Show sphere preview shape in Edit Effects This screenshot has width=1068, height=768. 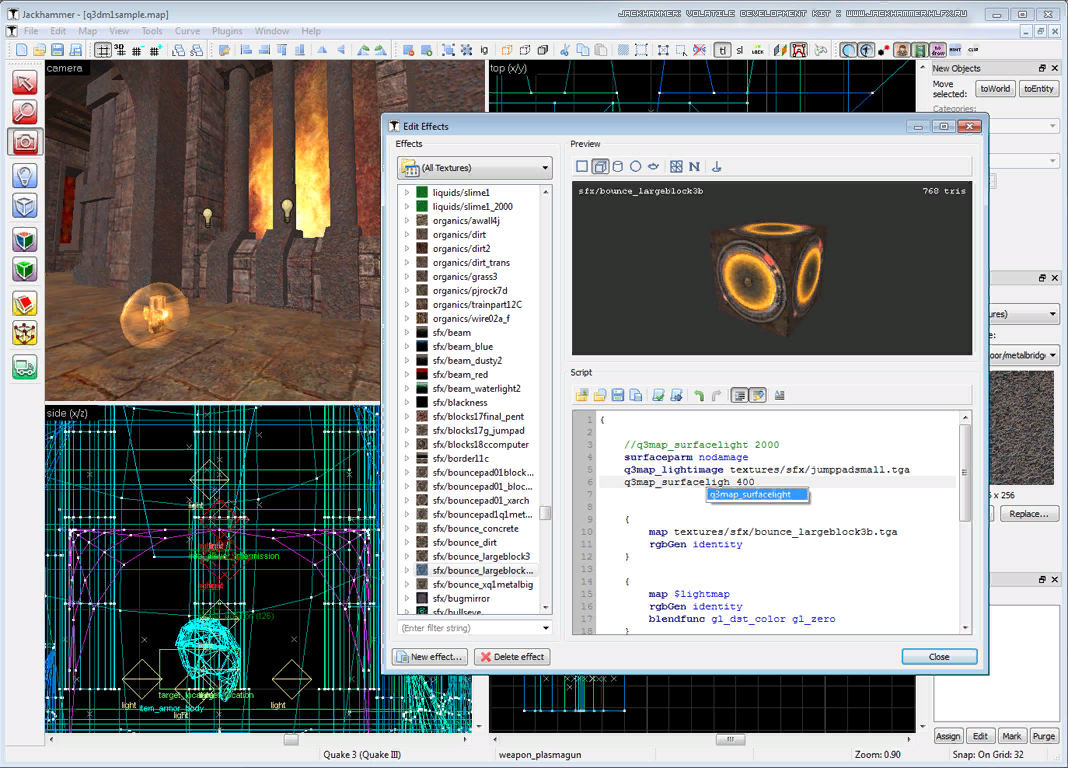click(x=635, y=166)
